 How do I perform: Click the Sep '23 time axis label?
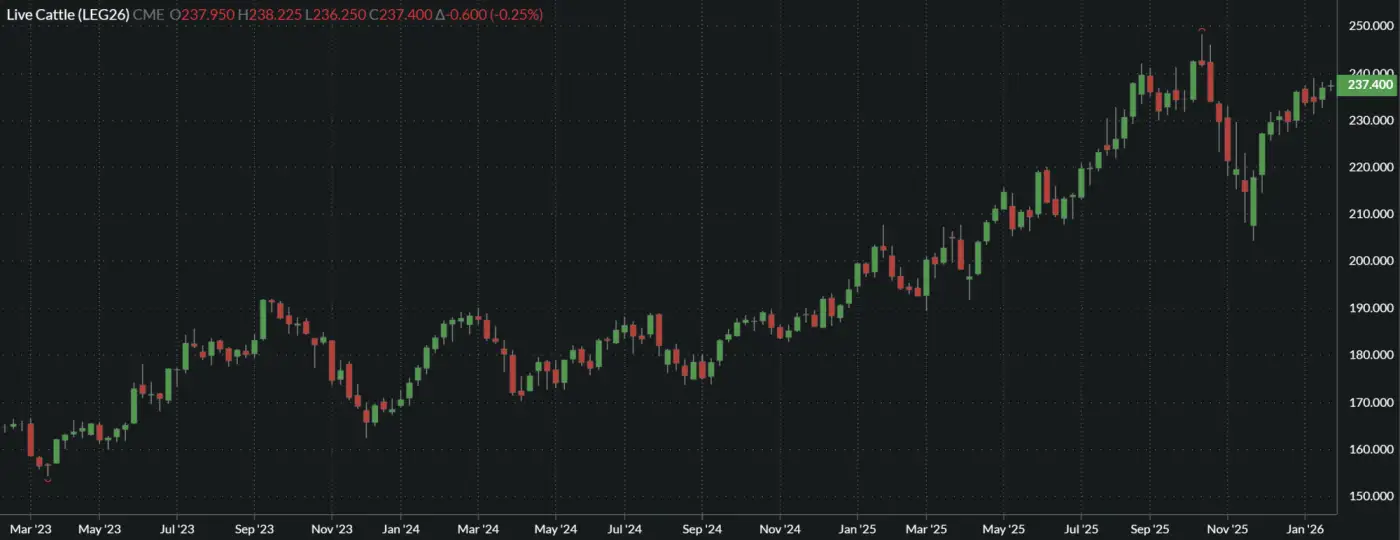255,528
